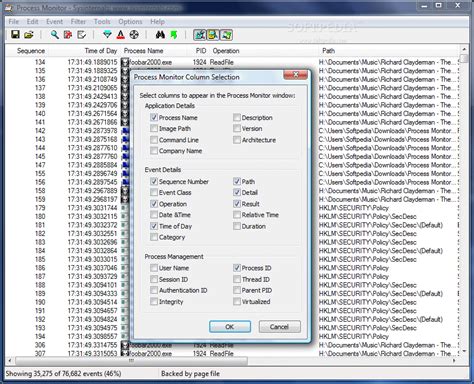
Task: Click the Find binoculars icon
Action: tap(160, 35)
